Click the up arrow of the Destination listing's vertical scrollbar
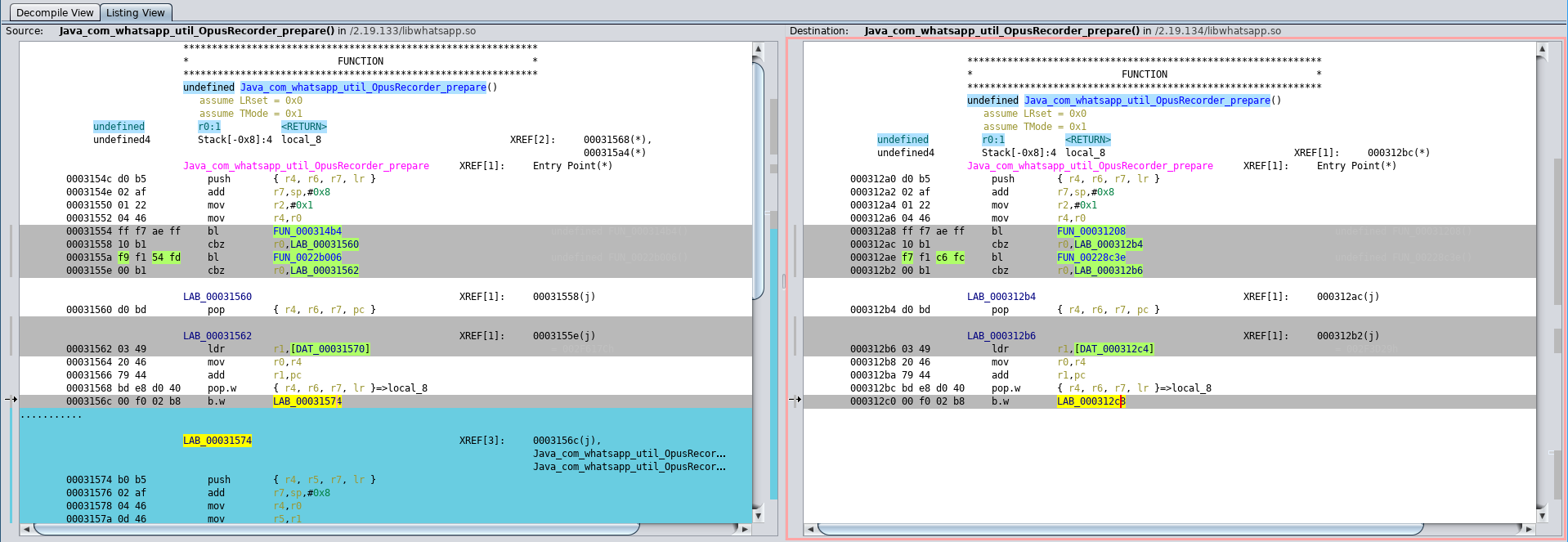Image resolution: width=1568 pixels, height=542 pixels. click(1542, 49)
